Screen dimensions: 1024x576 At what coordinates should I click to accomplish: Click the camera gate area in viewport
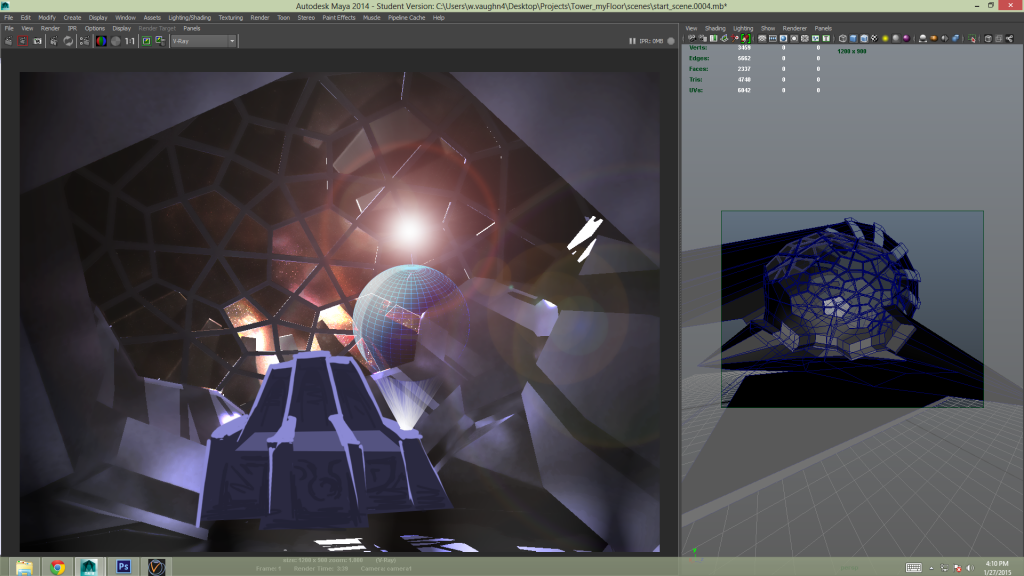[852, 309]
